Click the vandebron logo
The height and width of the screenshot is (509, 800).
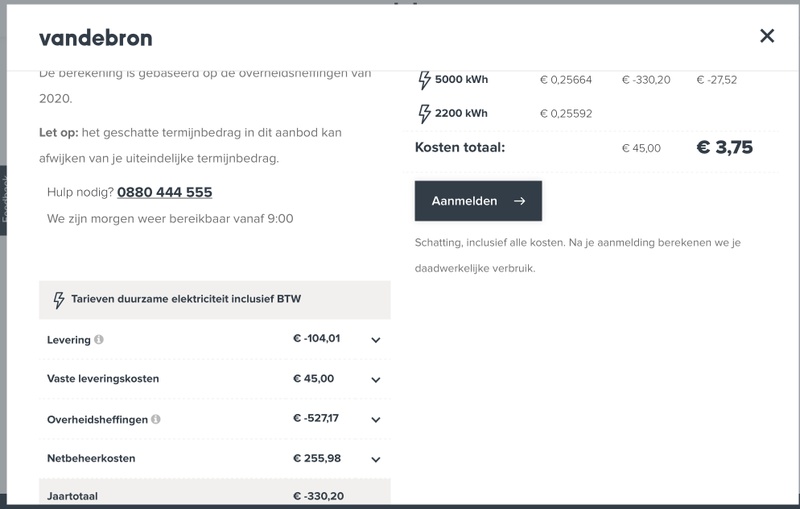coord(96,38)
